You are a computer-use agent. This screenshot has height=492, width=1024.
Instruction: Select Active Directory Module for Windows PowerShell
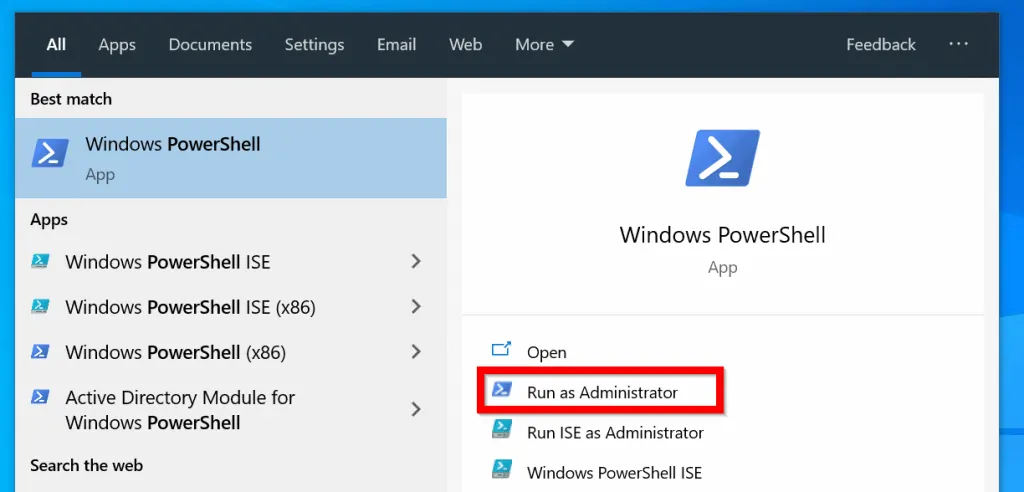coord(231,410)
